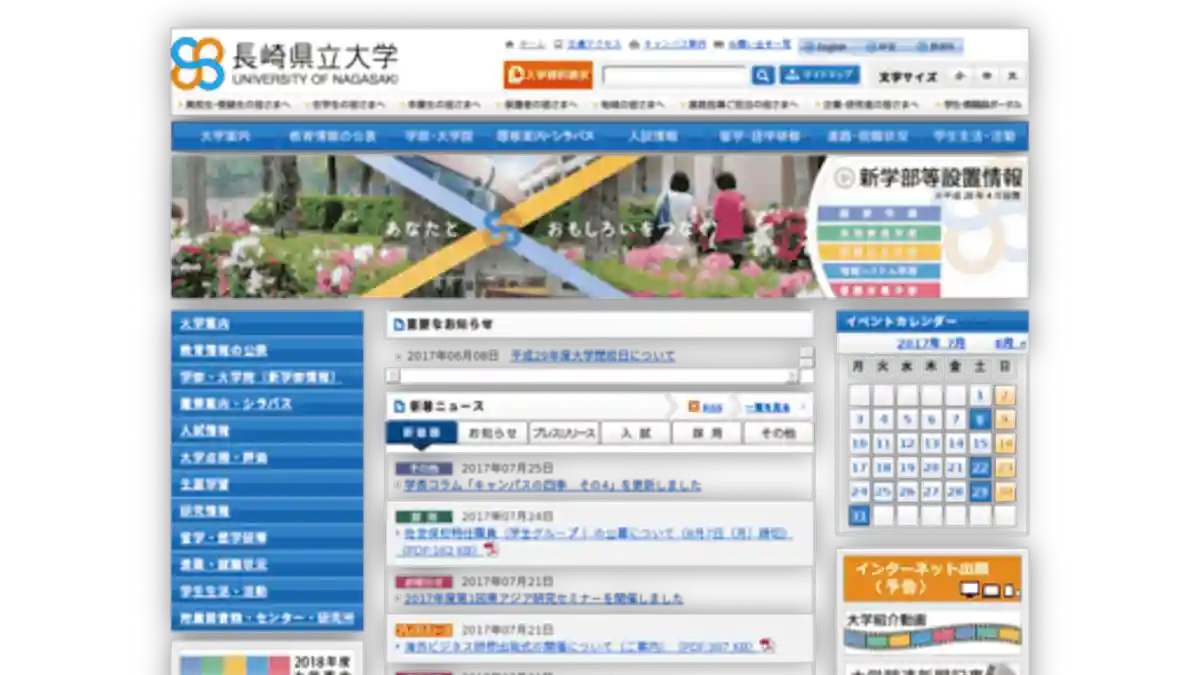The image size is (1200, 675).
Task: Click the search magnifier icon
Action: coord(763,74)
